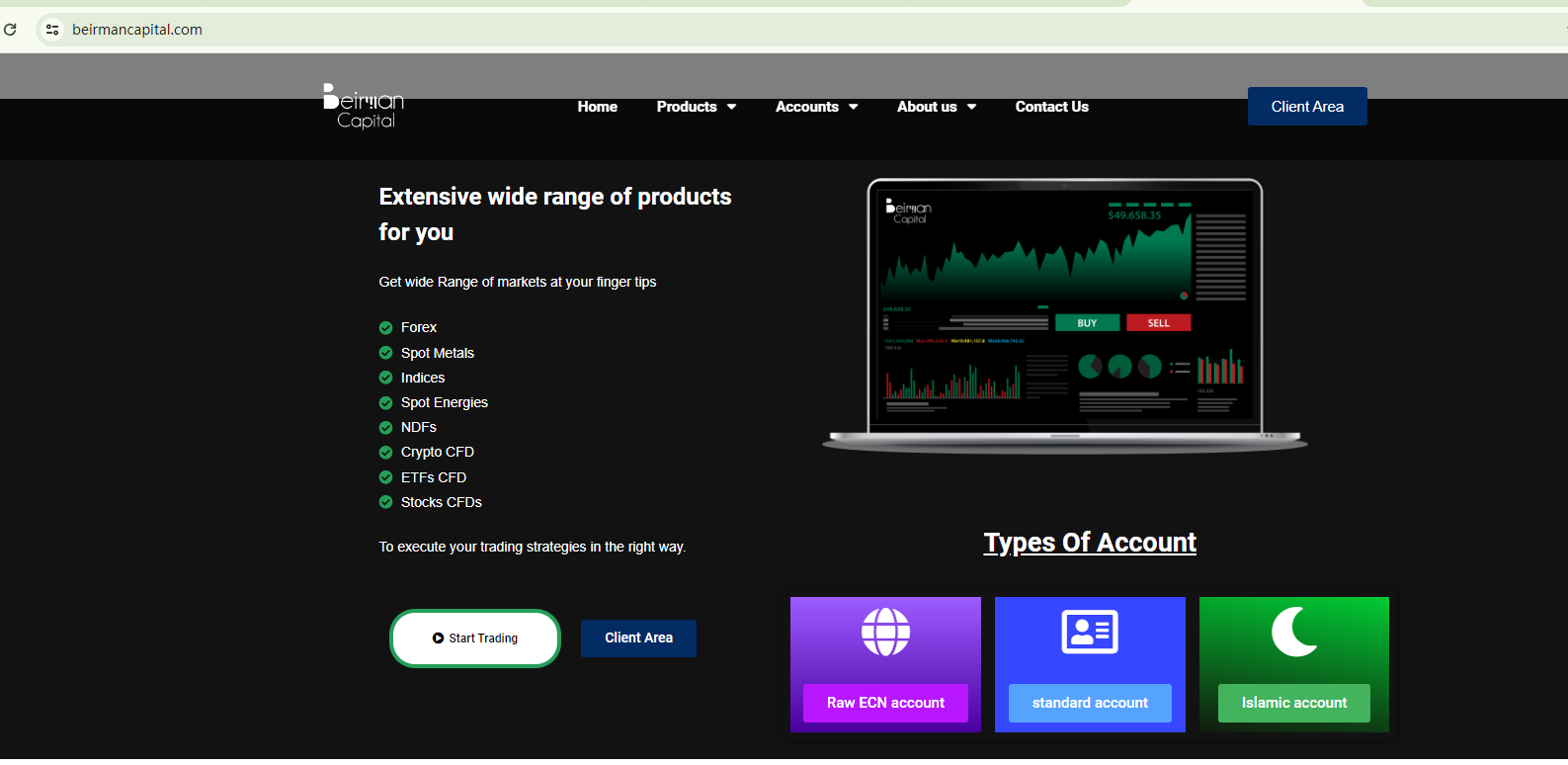Expand the About us dropdown menu
The height and width of the screenshot is (765, 1568).
coord(937,107)
